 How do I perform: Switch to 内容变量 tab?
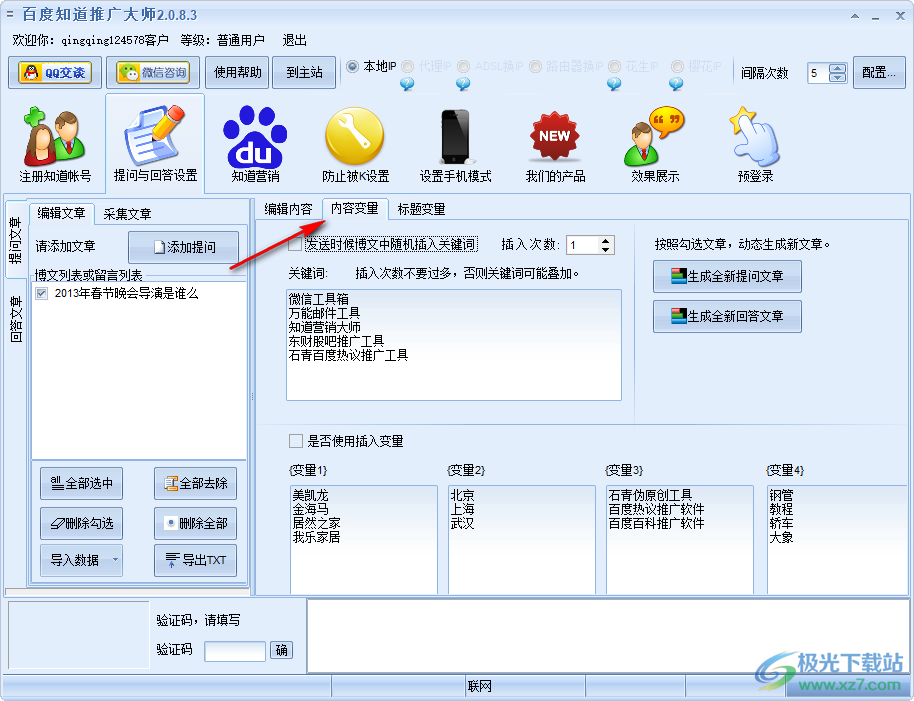click(355, 208)
